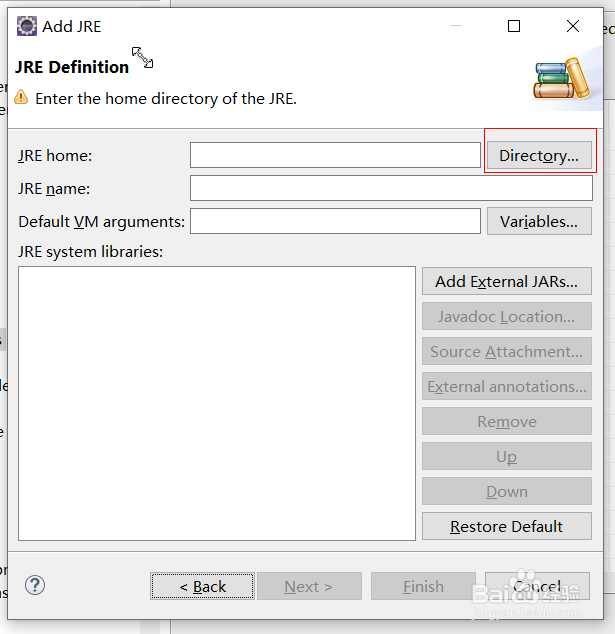Click the help question mark icon

35,585
